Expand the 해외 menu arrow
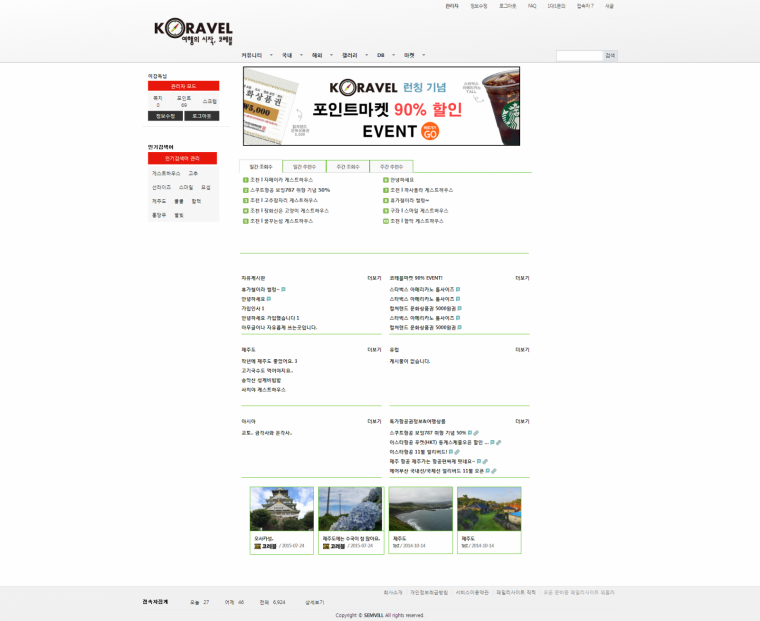760x621 pixels. coord(331,55)
